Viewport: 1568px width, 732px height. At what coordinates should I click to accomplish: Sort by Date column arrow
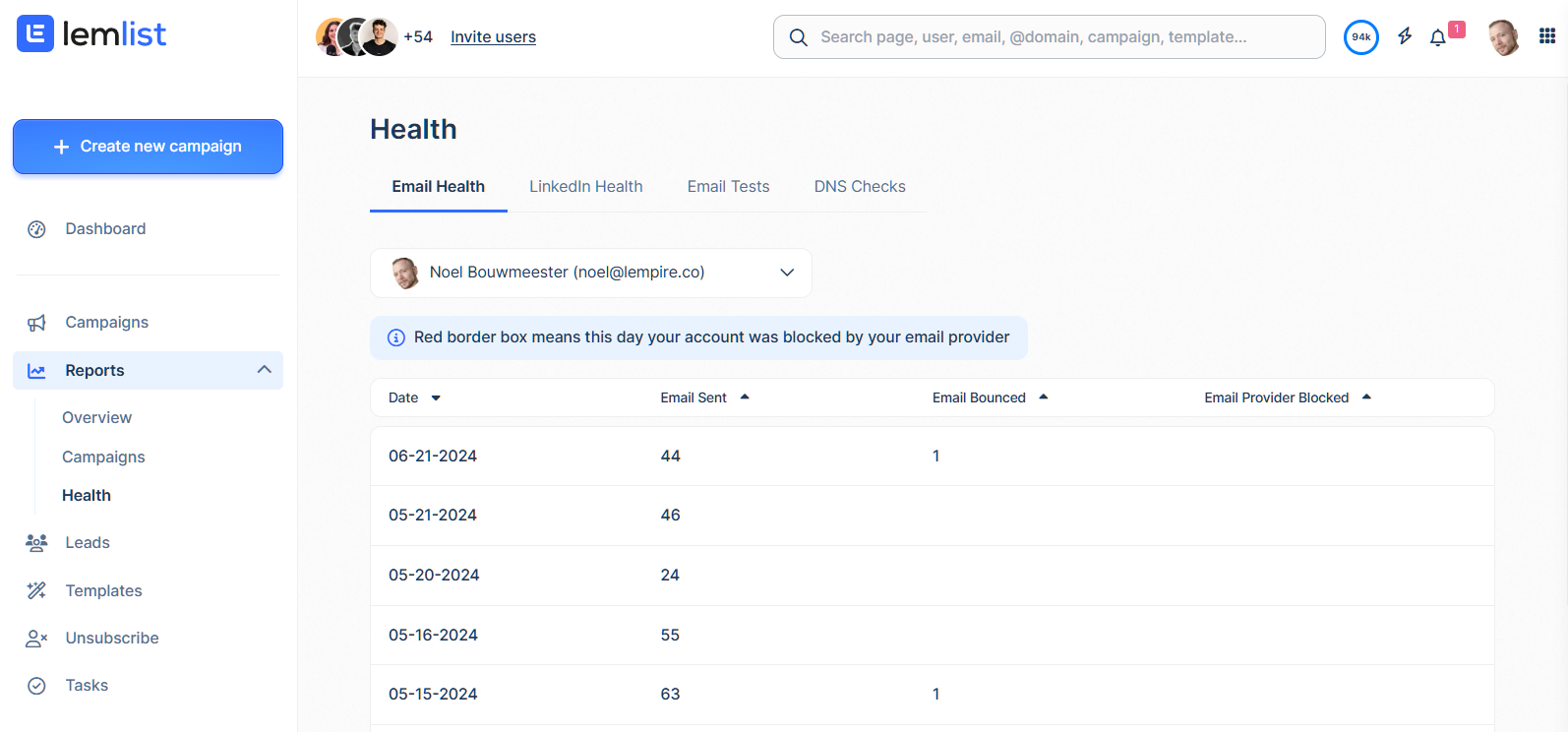pos(436,397)
